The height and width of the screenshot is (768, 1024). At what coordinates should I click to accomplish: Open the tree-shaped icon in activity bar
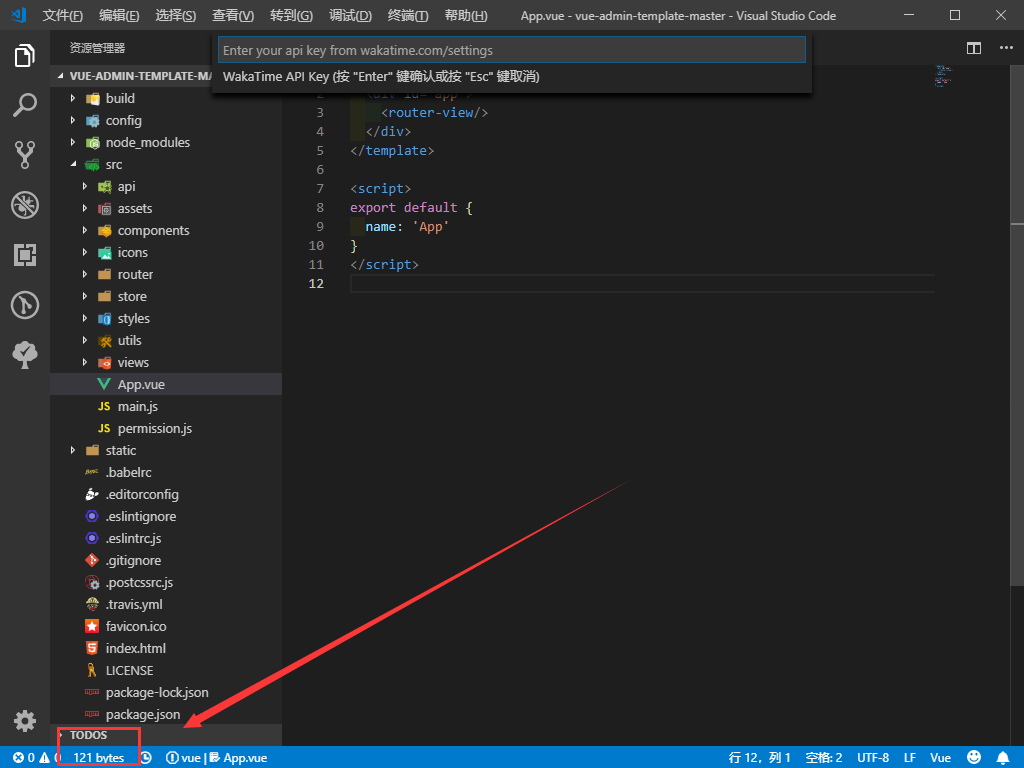(x=25, y=355)
